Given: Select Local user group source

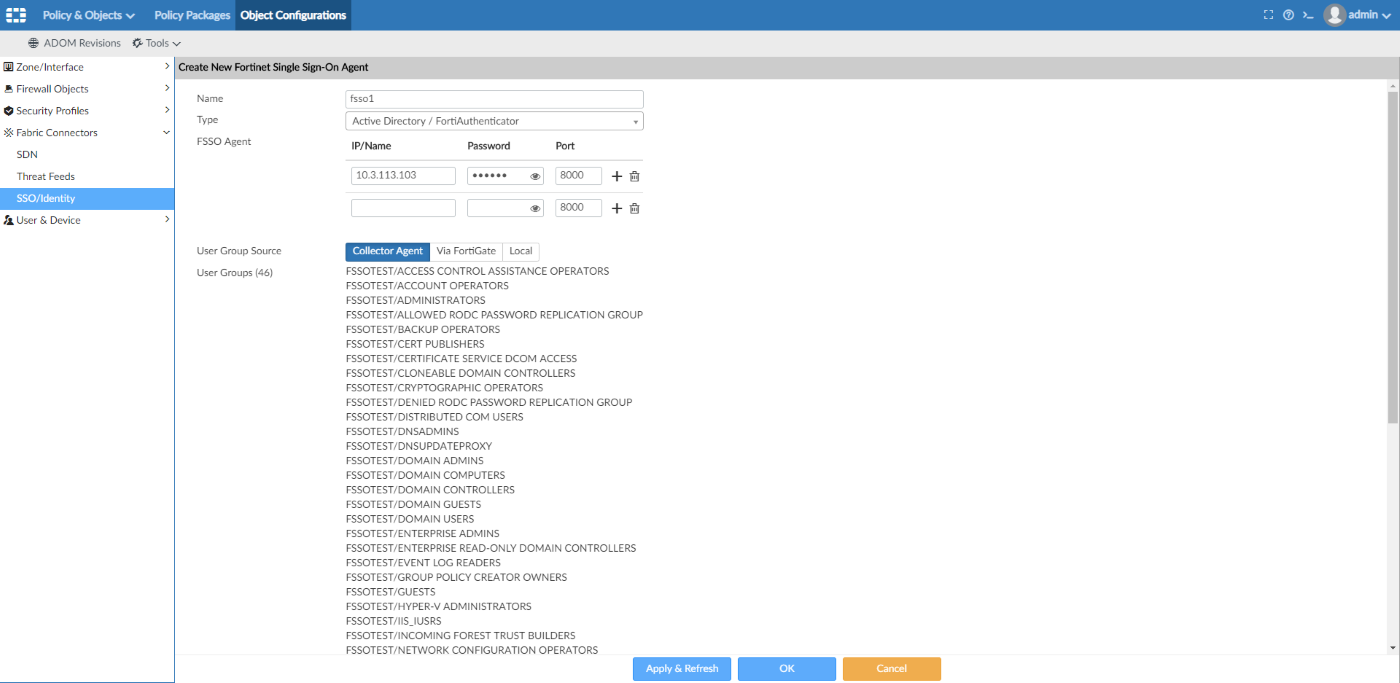Looking at the screenshot, I should (x=521, y=251).
